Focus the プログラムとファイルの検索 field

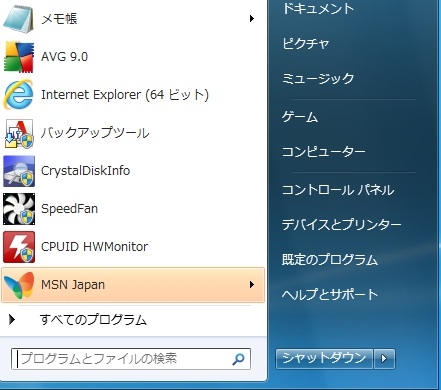(131, 359)
